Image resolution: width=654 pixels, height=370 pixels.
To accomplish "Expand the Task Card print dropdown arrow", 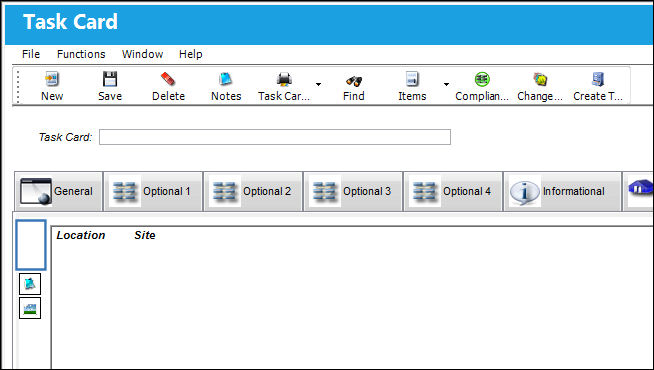I will coord(318,85).
